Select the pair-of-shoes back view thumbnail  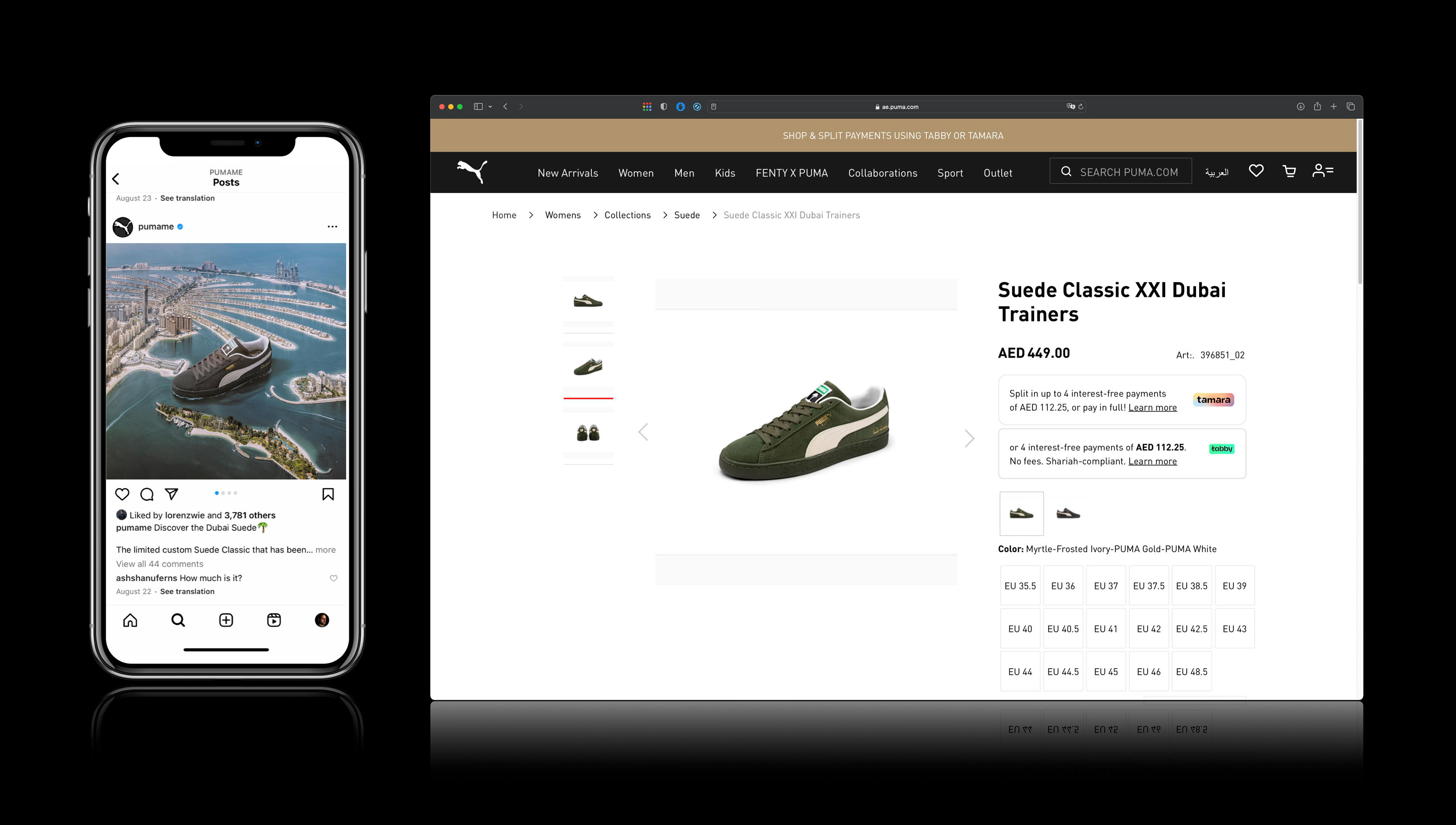(x=588, y=433)
